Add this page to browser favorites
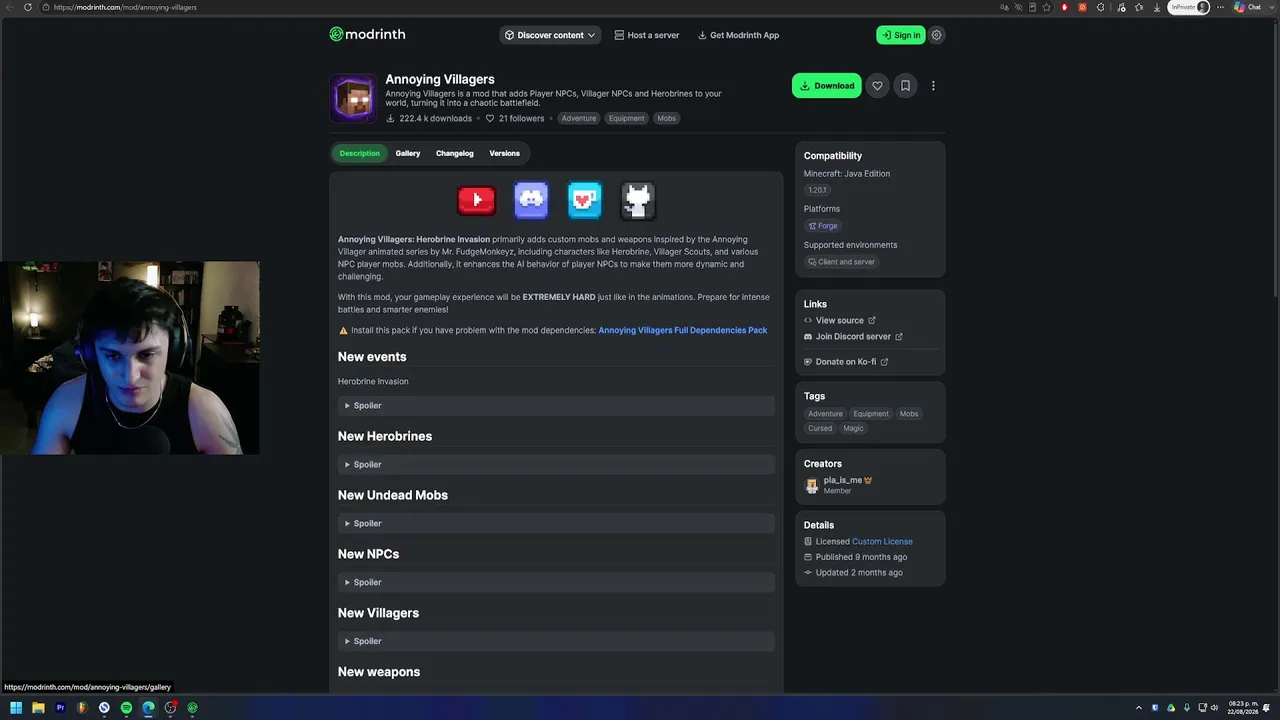The width and height of the screenshot is (1280, 720). point(1046,7)
